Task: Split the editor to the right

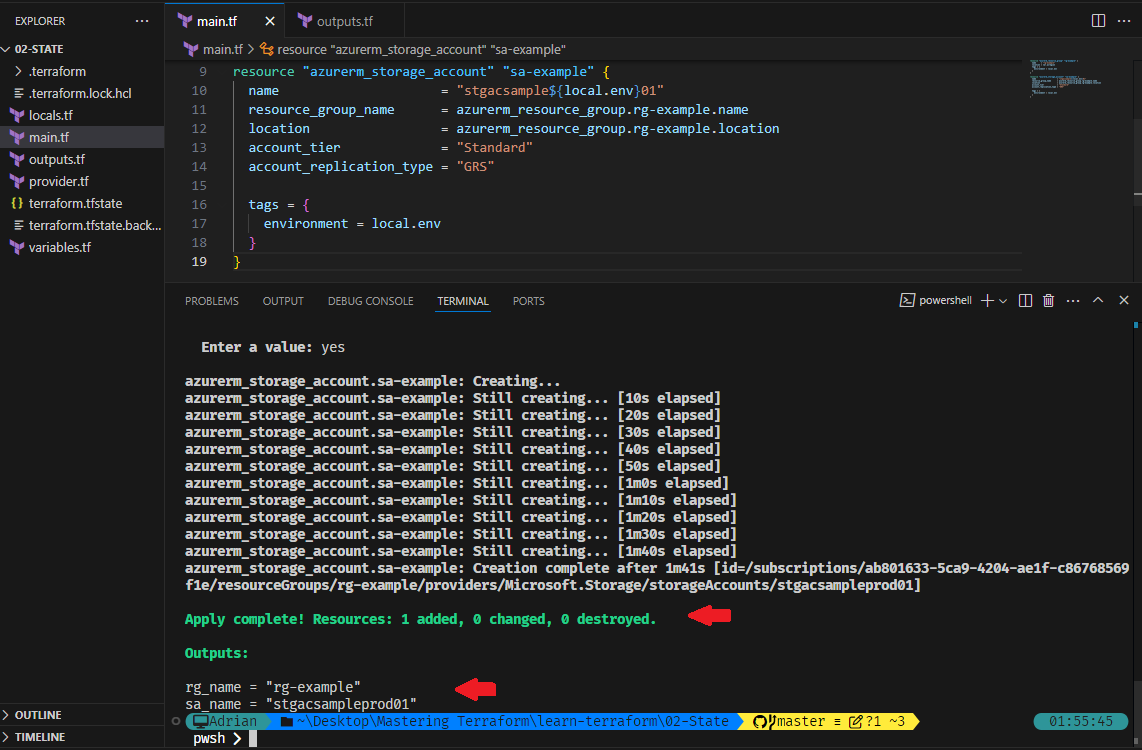Action: pos(1098,20)
